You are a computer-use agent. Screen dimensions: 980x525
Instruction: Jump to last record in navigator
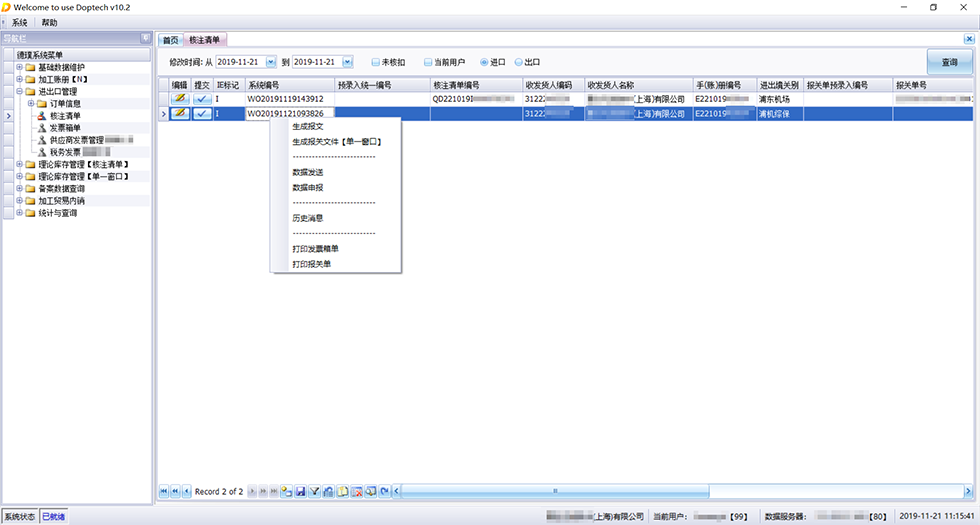tap(274, 491)
